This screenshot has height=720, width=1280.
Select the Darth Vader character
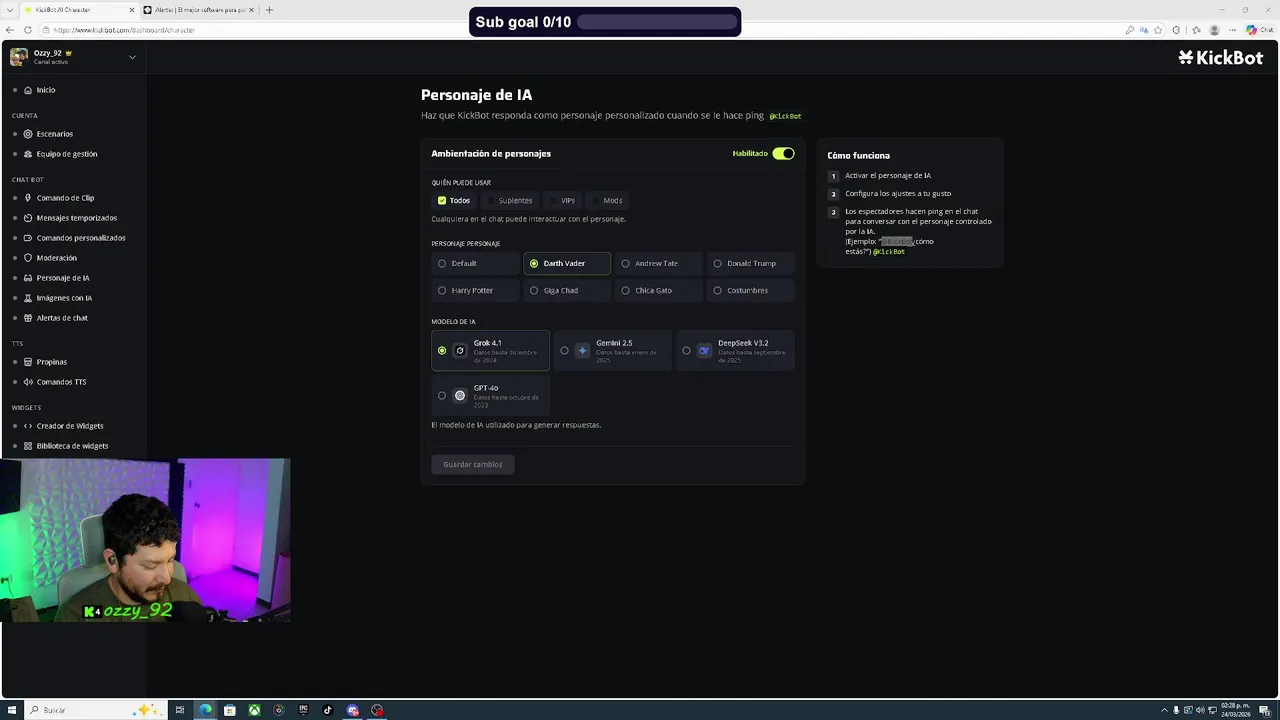567,263
